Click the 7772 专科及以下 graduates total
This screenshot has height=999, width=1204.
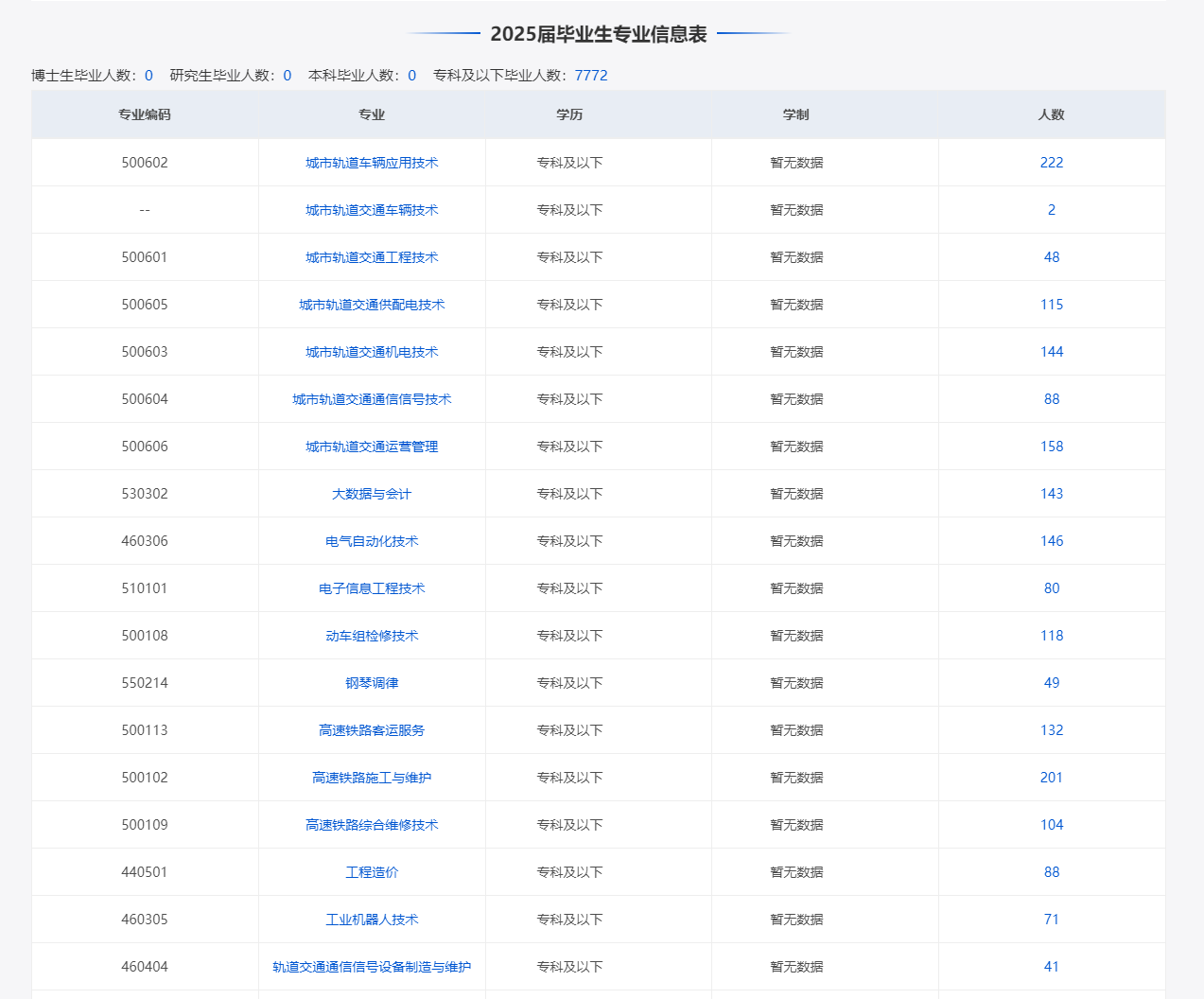click(x=591, y=76)
